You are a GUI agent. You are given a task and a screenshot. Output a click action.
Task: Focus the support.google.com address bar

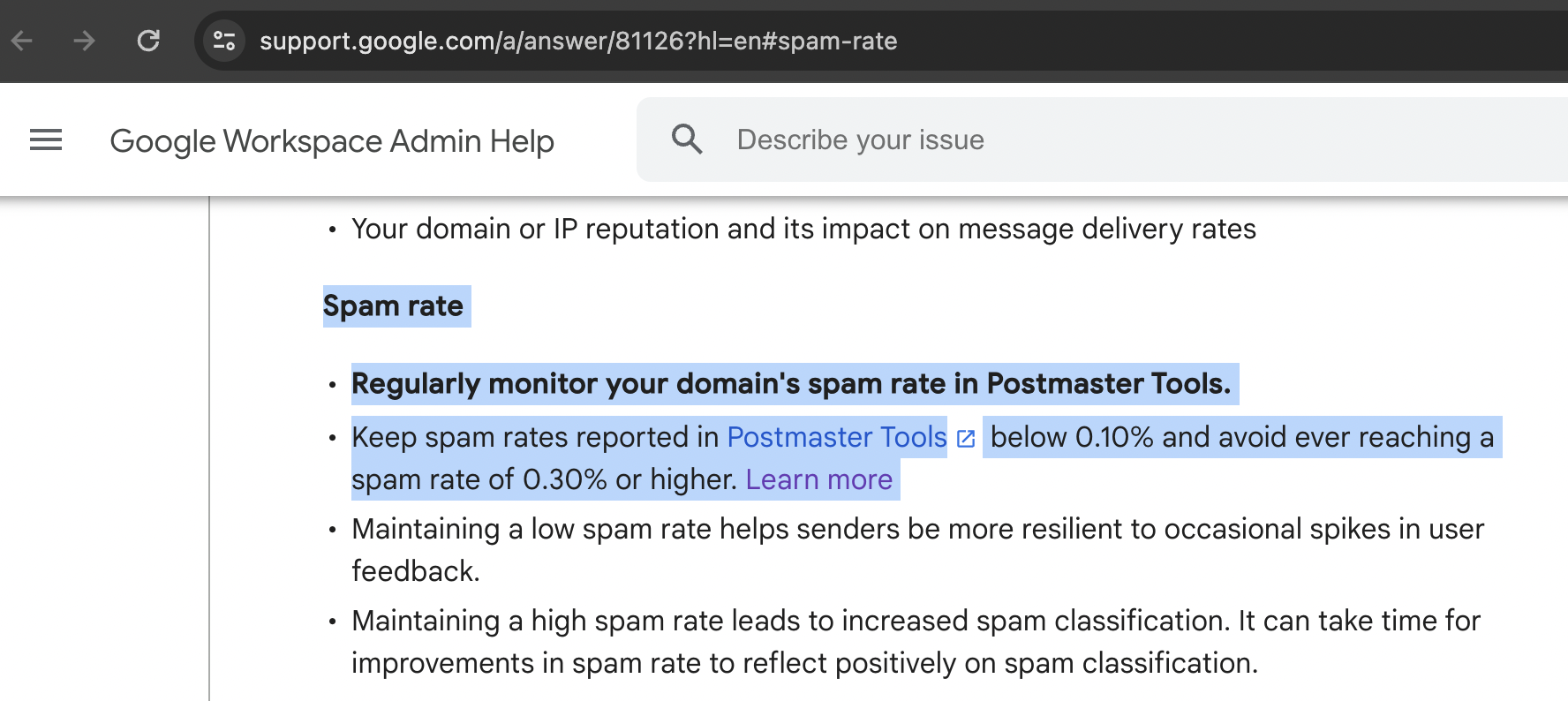click(578, 41)
